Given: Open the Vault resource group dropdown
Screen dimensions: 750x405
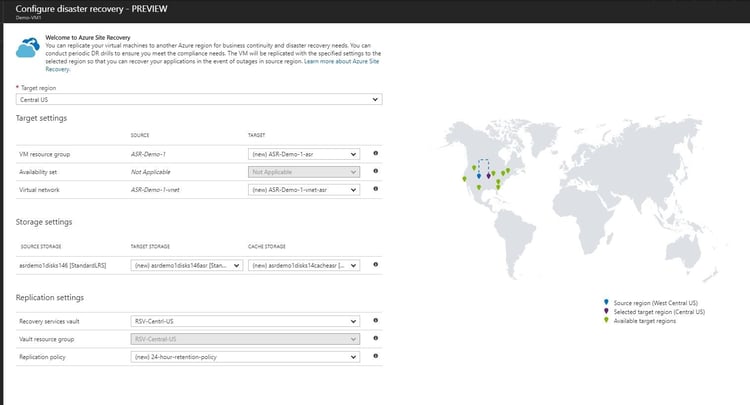Looking at the screenshot, I should 245,339.
